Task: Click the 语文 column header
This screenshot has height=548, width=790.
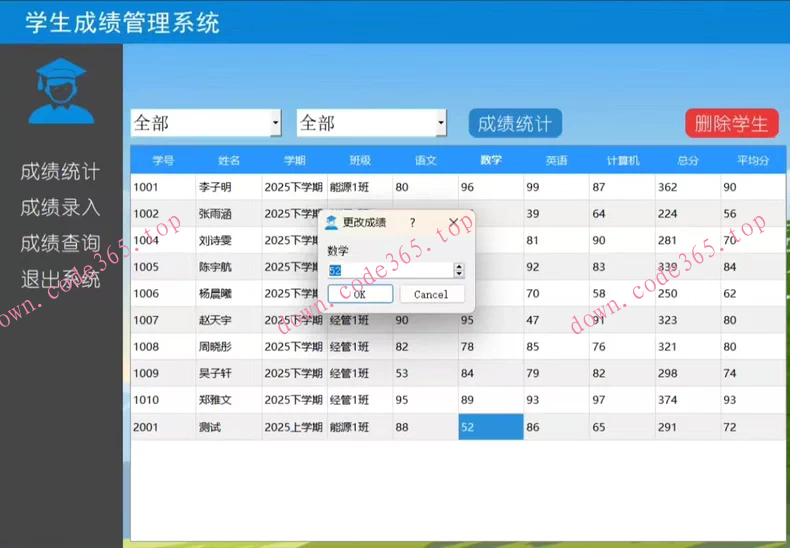Action: (x=425, y=161)
